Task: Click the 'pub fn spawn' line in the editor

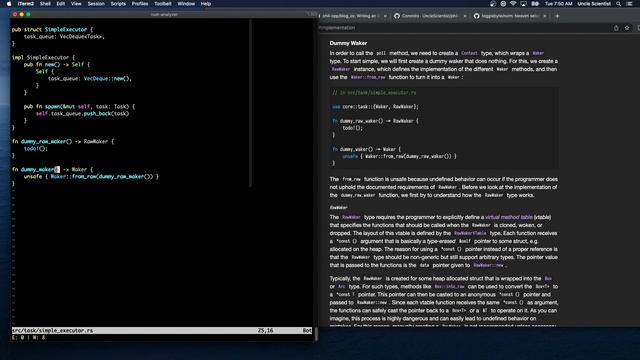Action: coord(79,107)
